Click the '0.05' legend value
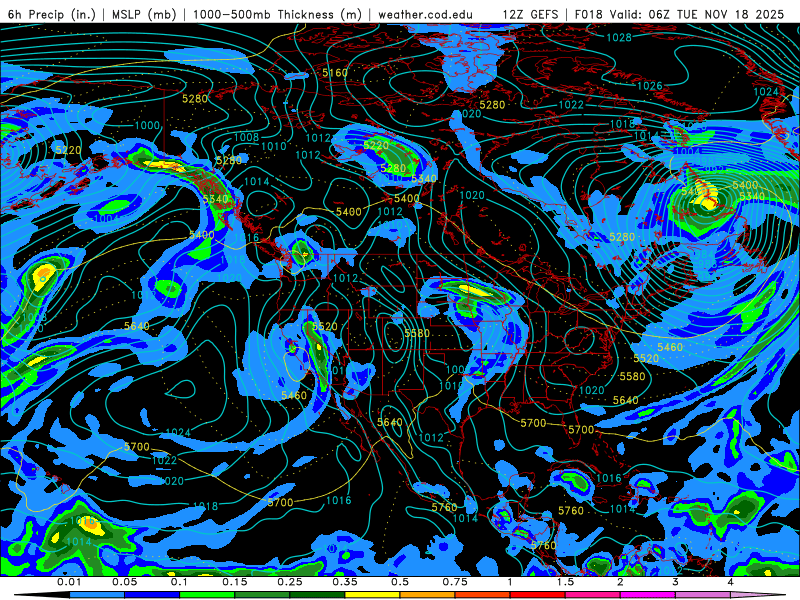The width and height of the screenshot is (800, 600). 125,582
